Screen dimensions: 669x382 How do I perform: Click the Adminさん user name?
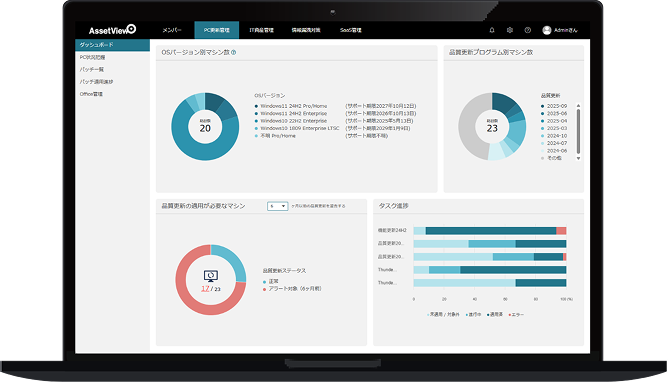pyautogui.click(x=566, y=30)
